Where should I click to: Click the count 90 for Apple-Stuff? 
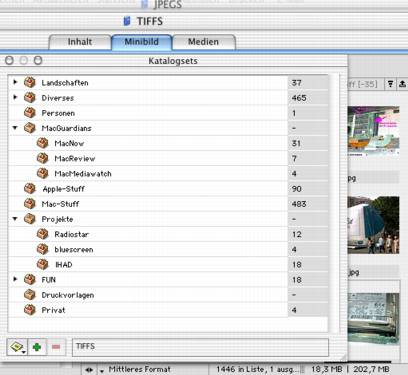(x=297, y=189)
